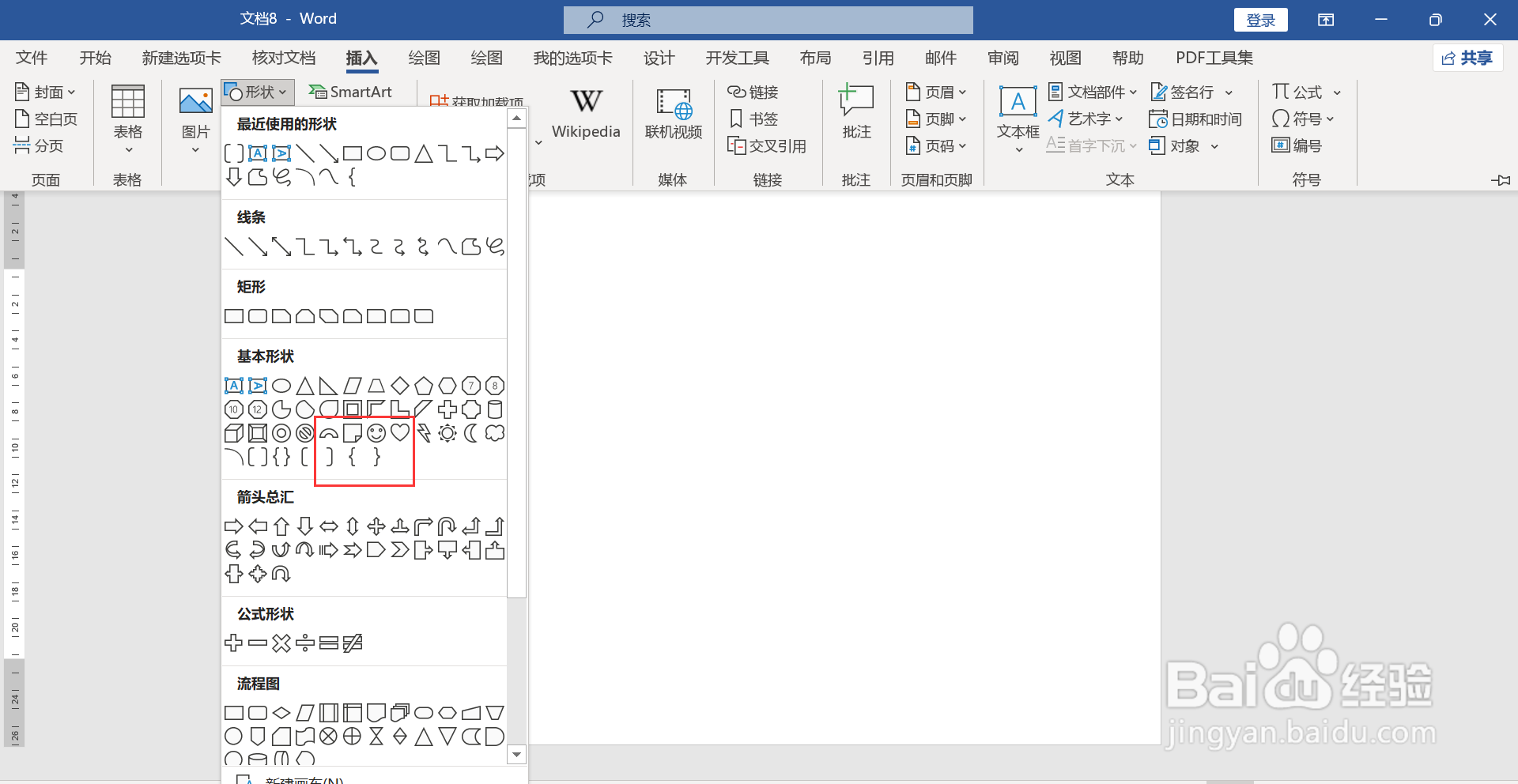The image size is (1518, 784).
Task: Switch to the Home tab
Action: coord(96,58)
